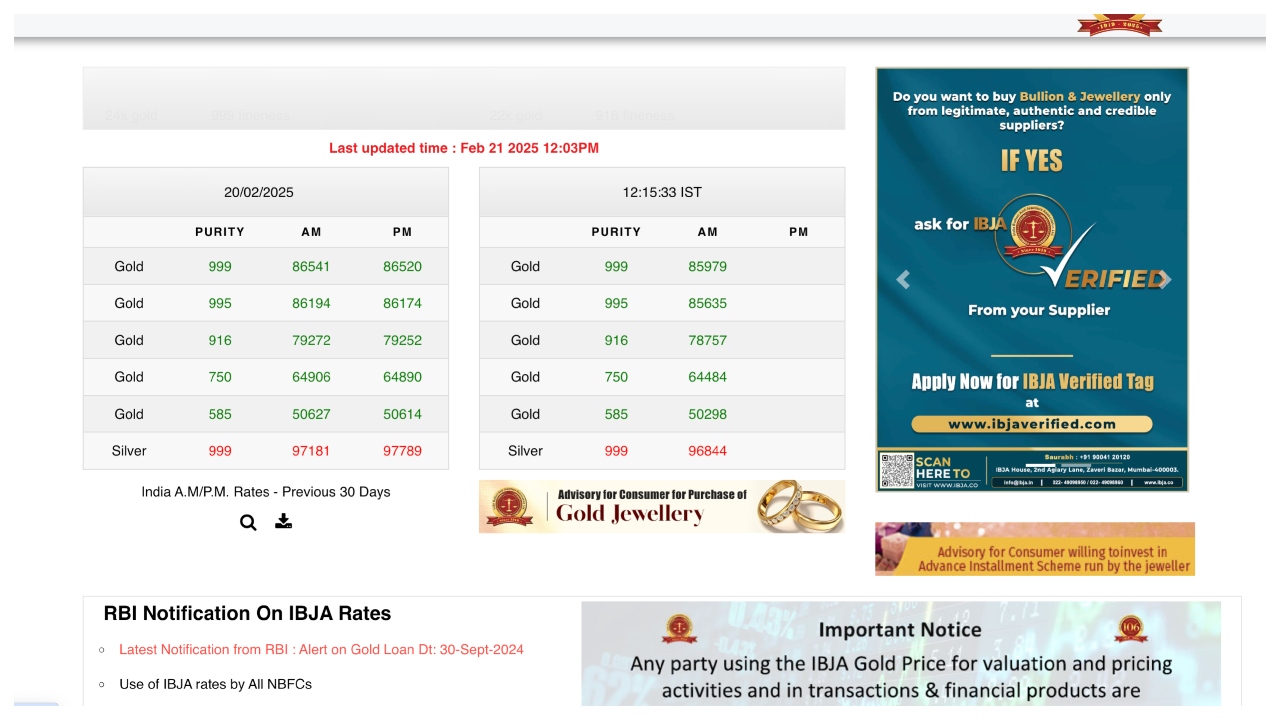Viewport: 1280px width, 720px height.
Task: Click India A.M/P.M. Rates Previous 30 Days text
Action: tap(266, 492)
